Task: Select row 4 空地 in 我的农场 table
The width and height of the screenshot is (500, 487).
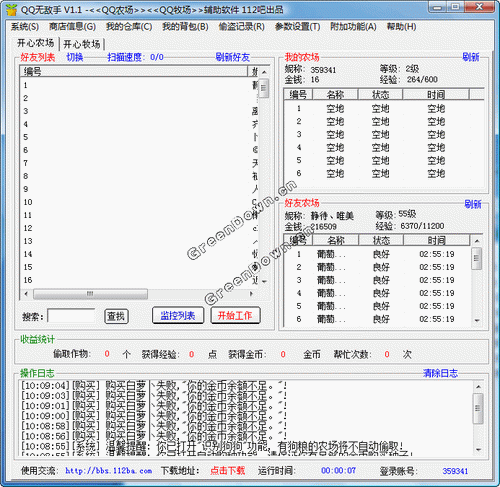Action: pyautogui.click(x=383, y=148)
